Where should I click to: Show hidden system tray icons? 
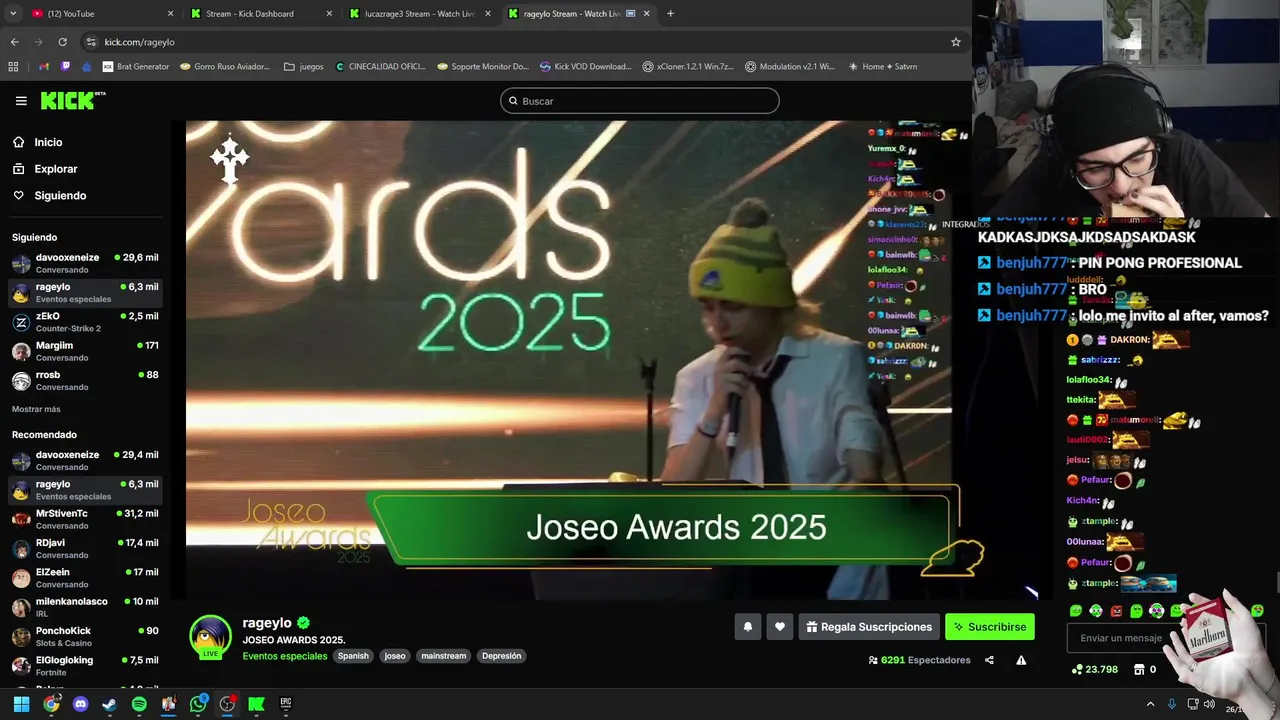point(1150,704)
